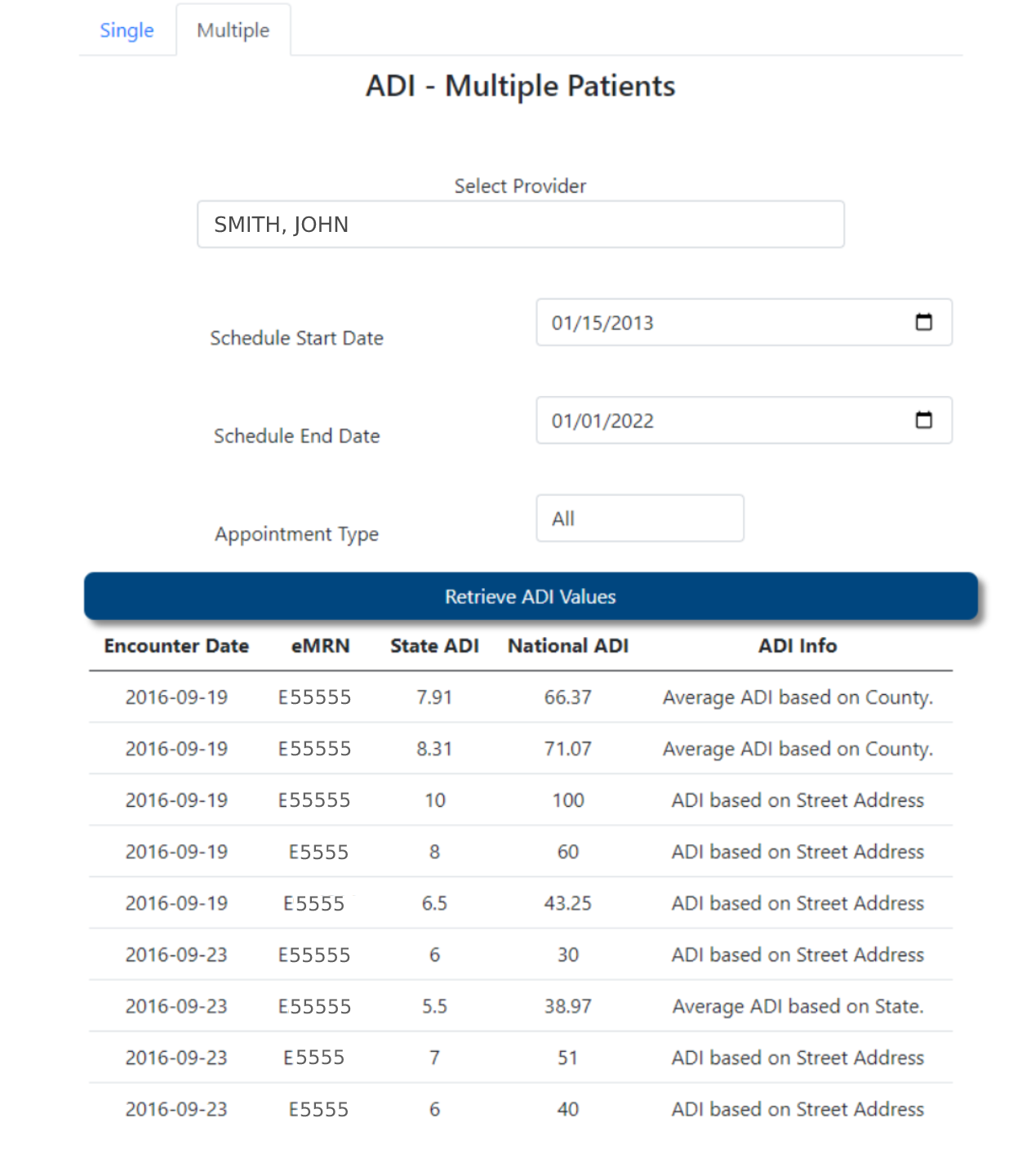1022x1176 pixels.
Task: Switch to the Single tab
Action: (127, 30)
